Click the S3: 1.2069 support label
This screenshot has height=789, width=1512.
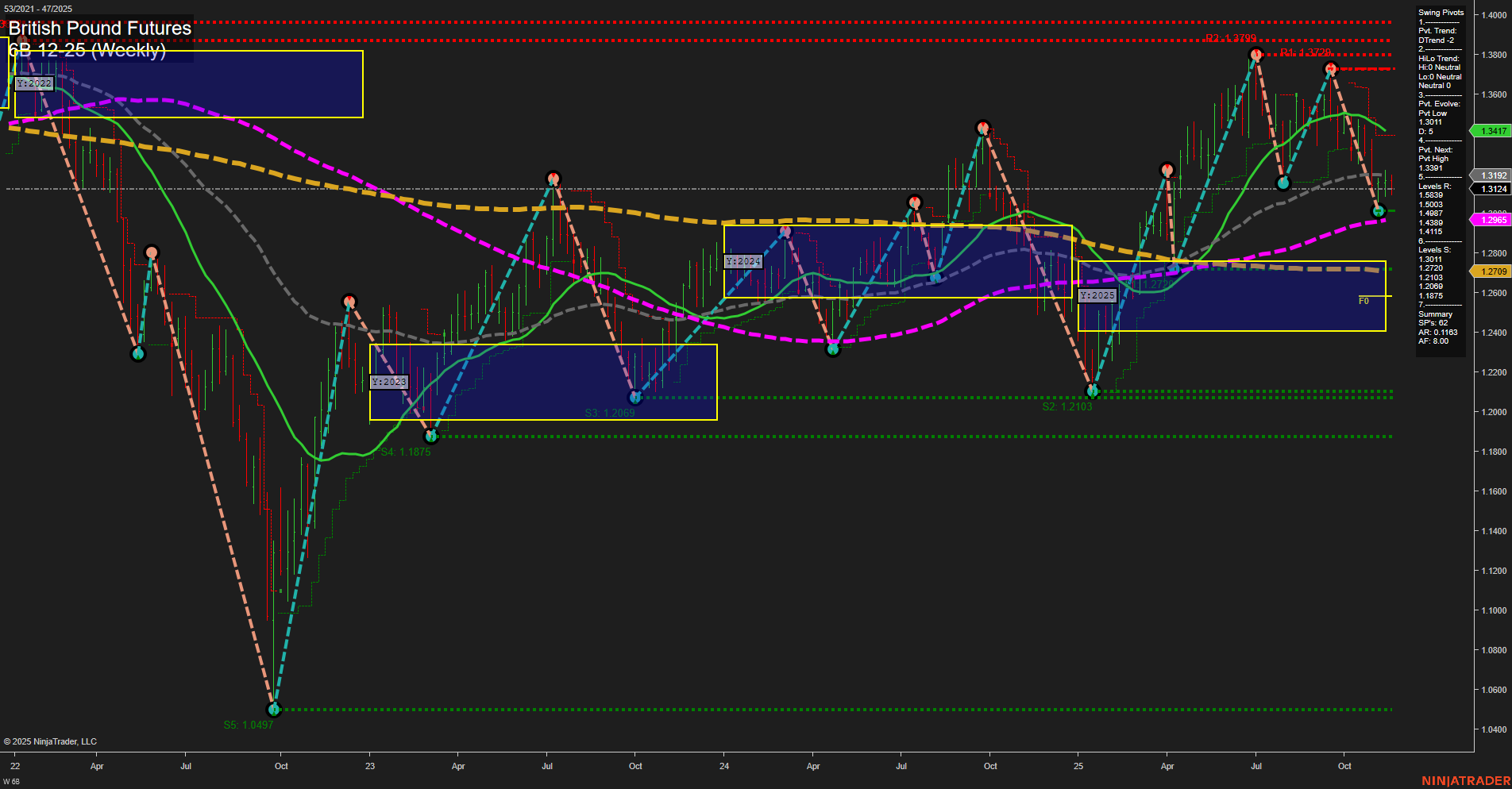click(x=610, y=412)
